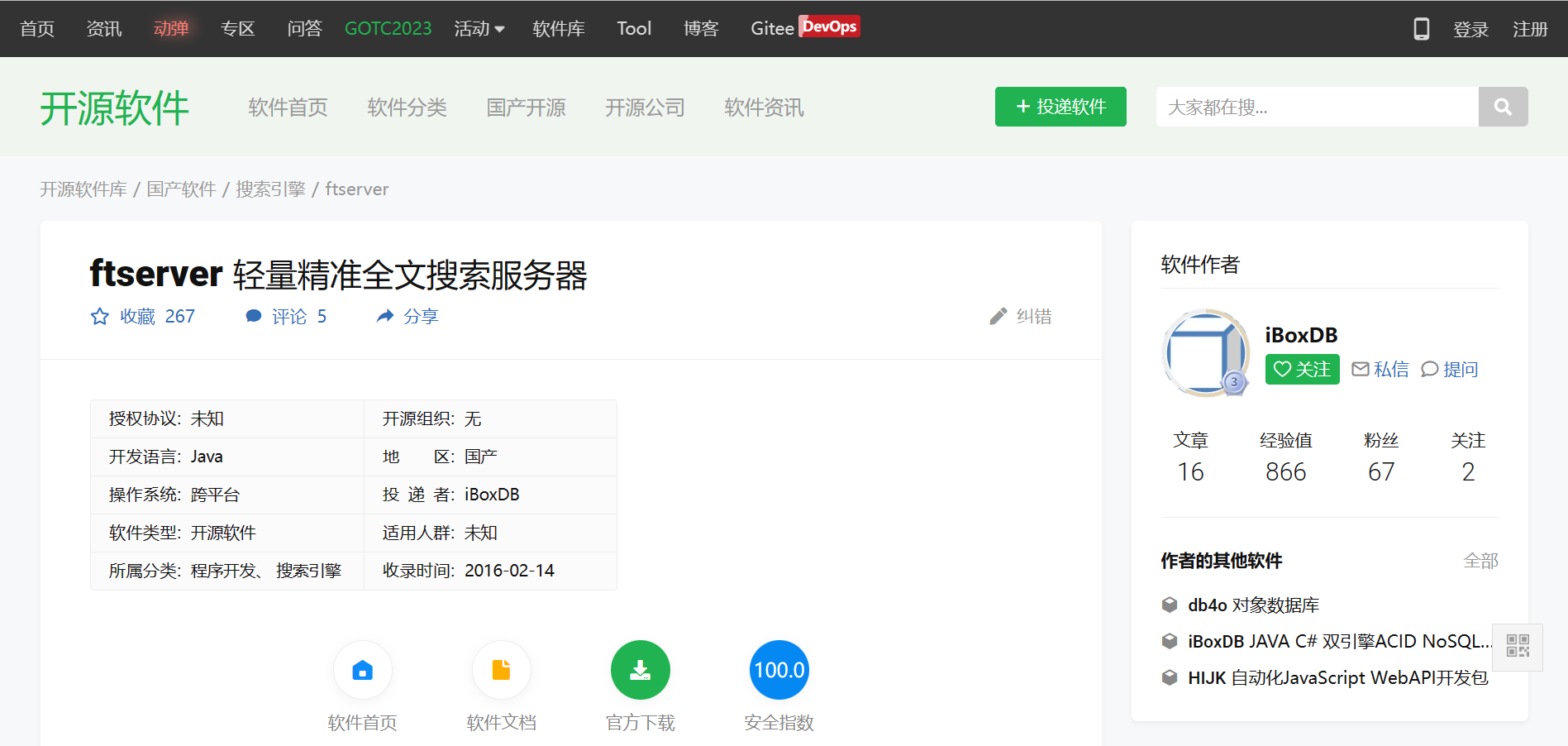Click the cube icon beside db4o

coord(1170,605)
